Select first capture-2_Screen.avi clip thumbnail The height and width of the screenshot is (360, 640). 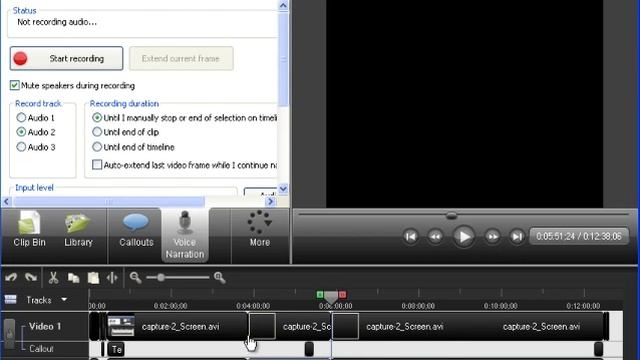(121, 326)
